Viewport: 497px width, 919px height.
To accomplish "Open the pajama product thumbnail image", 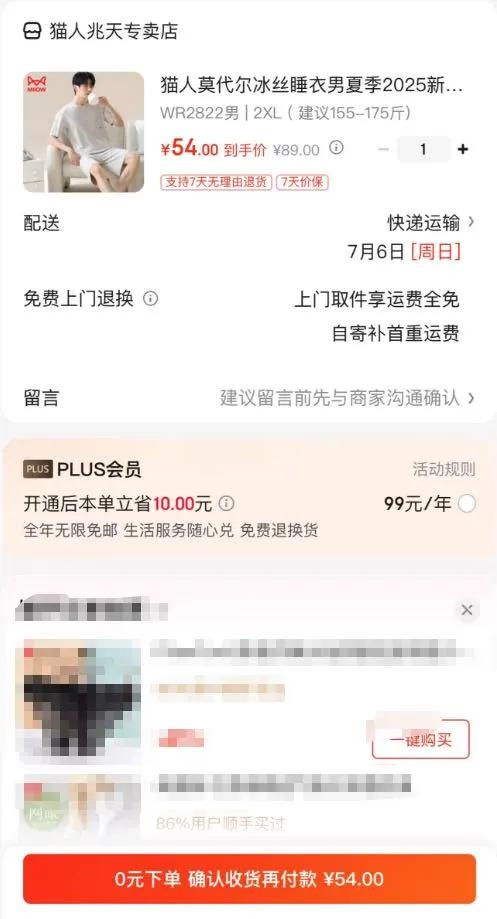I will point(83,132).
